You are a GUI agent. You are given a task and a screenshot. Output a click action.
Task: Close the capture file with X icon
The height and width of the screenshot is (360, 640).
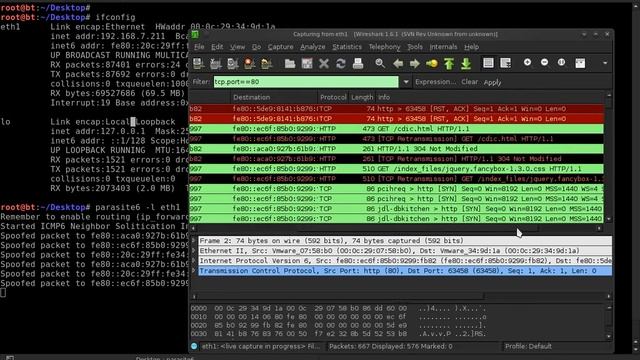(x=324, y=63)
